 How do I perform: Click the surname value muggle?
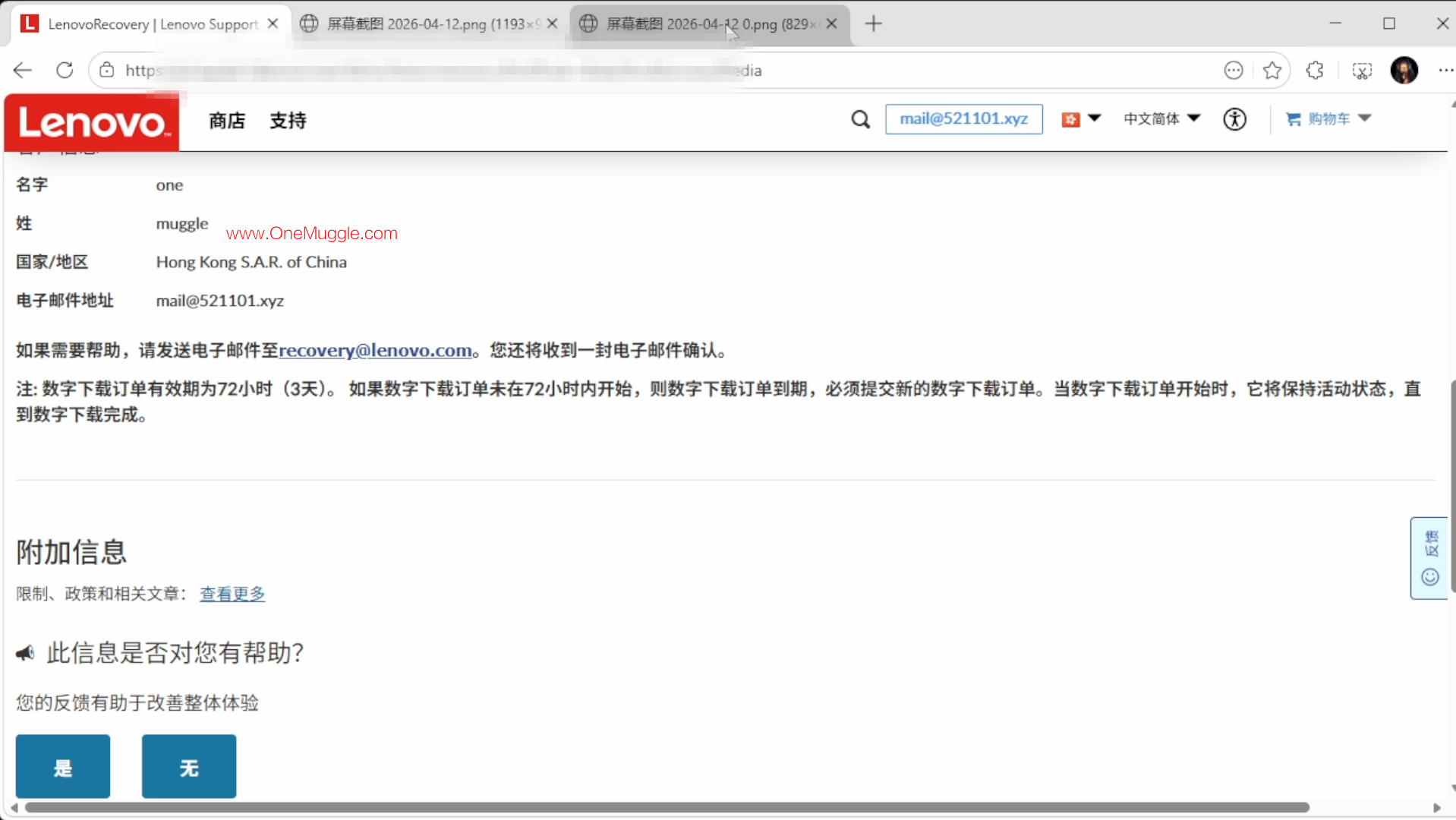[182, 225]
